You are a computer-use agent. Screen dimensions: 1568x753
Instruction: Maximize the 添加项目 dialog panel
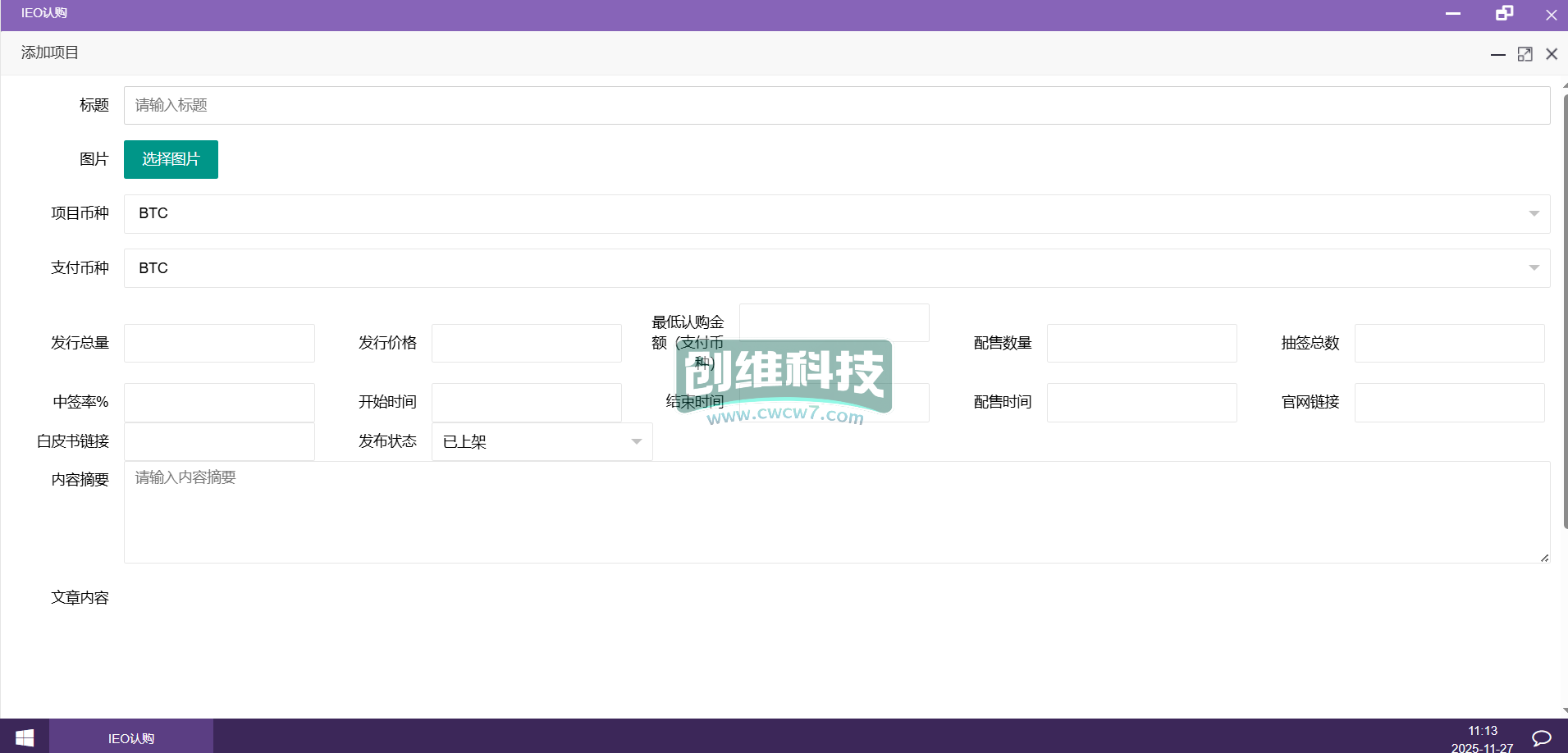[1525, 54]
